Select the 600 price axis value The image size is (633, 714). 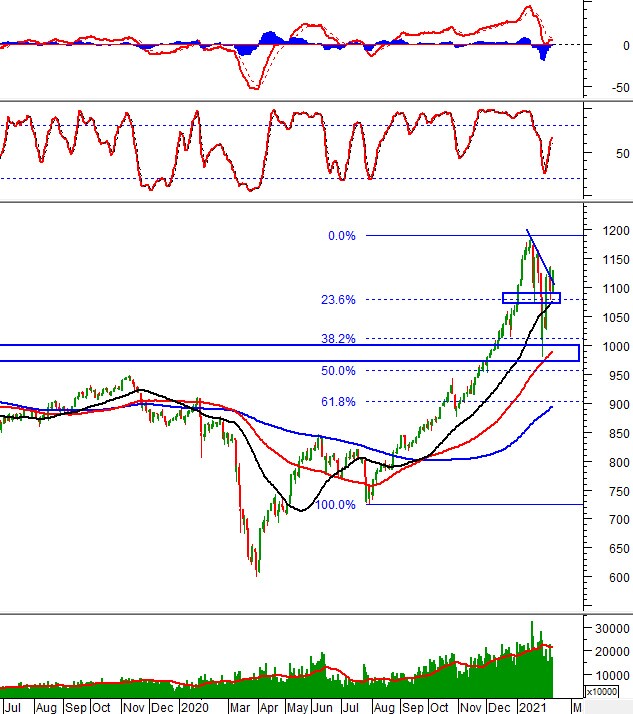(x=619, y=577)
